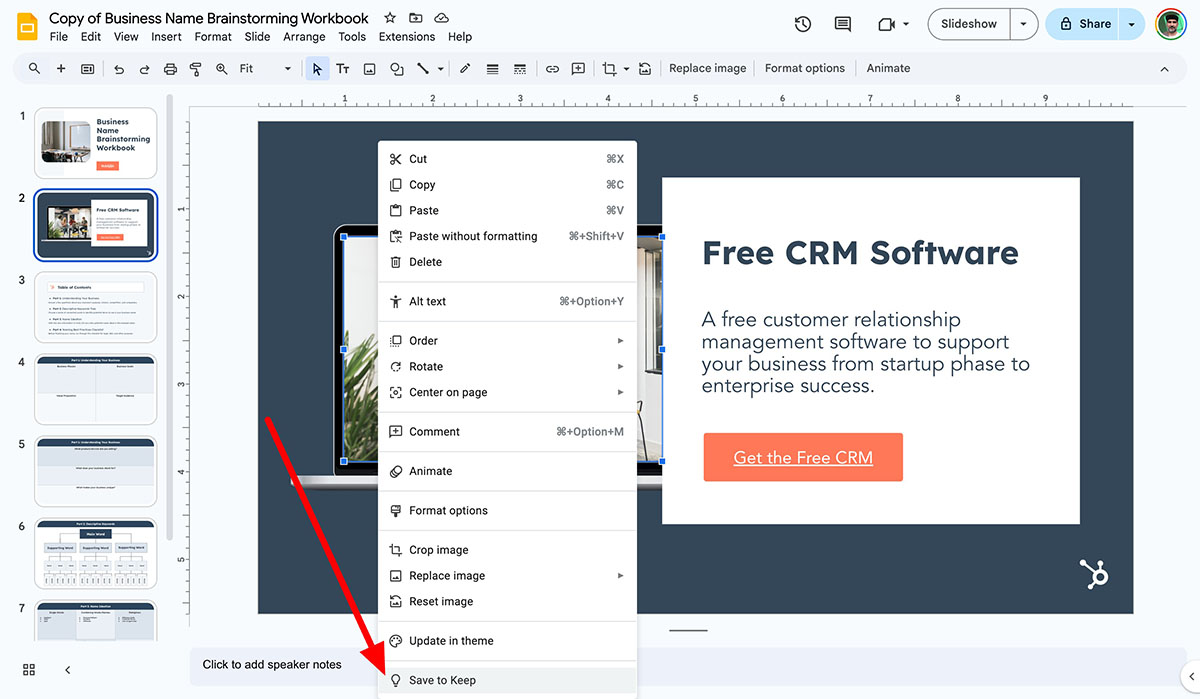The image size is (1200, 699).
Task: Select the line drawing tool
Action: (x=420, y=68)
